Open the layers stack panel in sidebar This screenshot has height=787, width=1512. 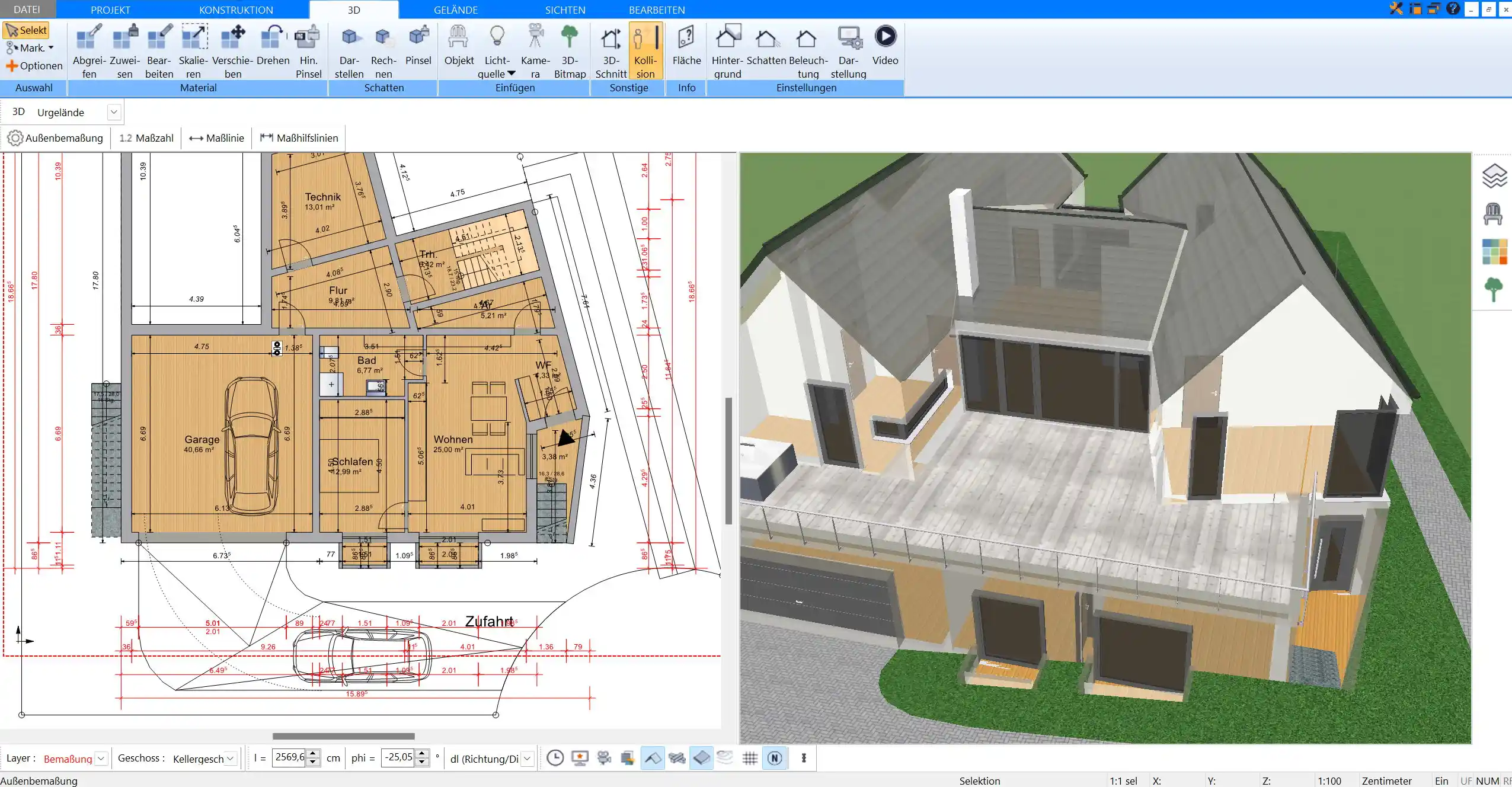click(1494, 176)
